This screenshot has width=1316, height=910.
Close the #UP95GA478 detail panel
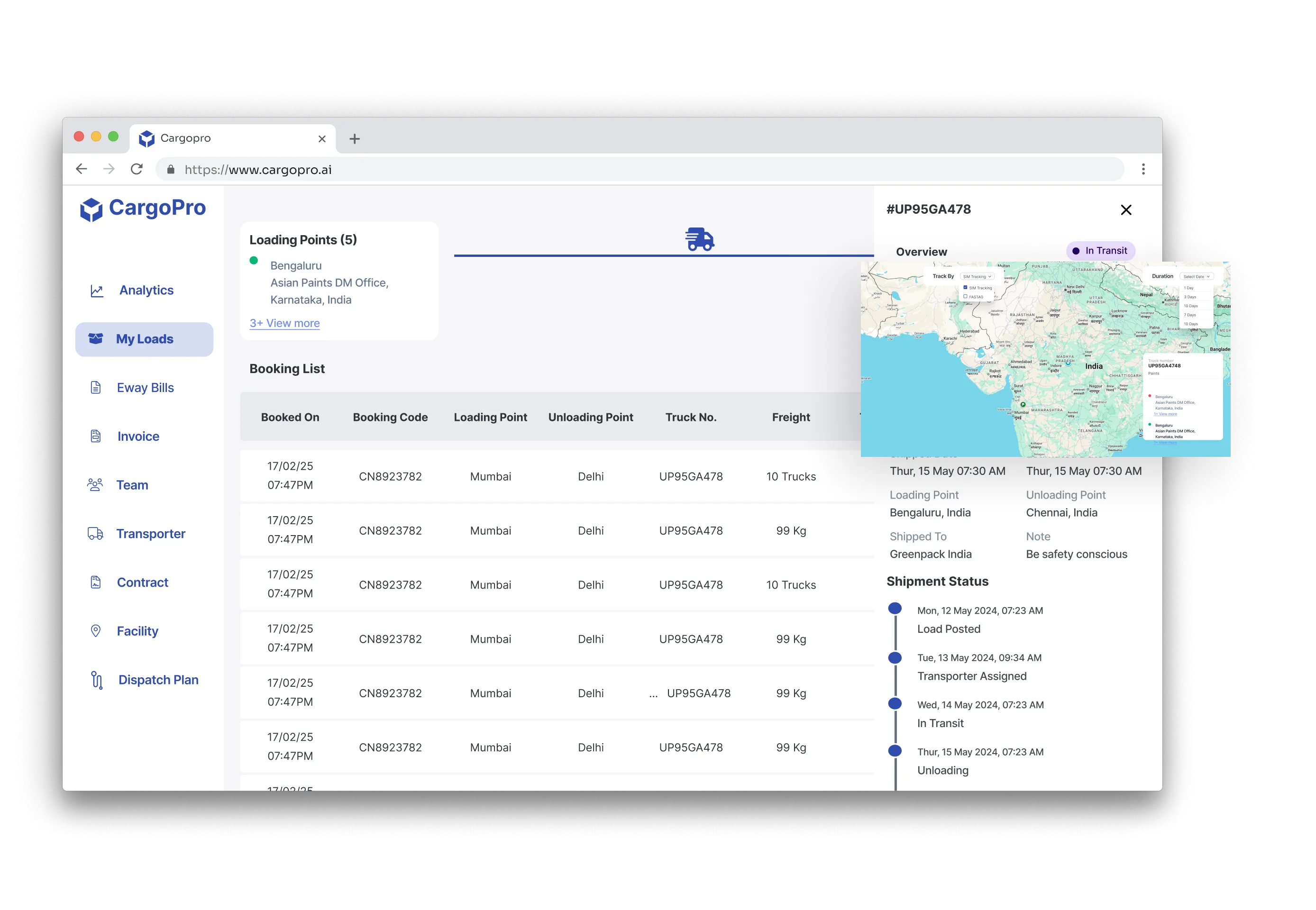click(x=1125, y=210)
